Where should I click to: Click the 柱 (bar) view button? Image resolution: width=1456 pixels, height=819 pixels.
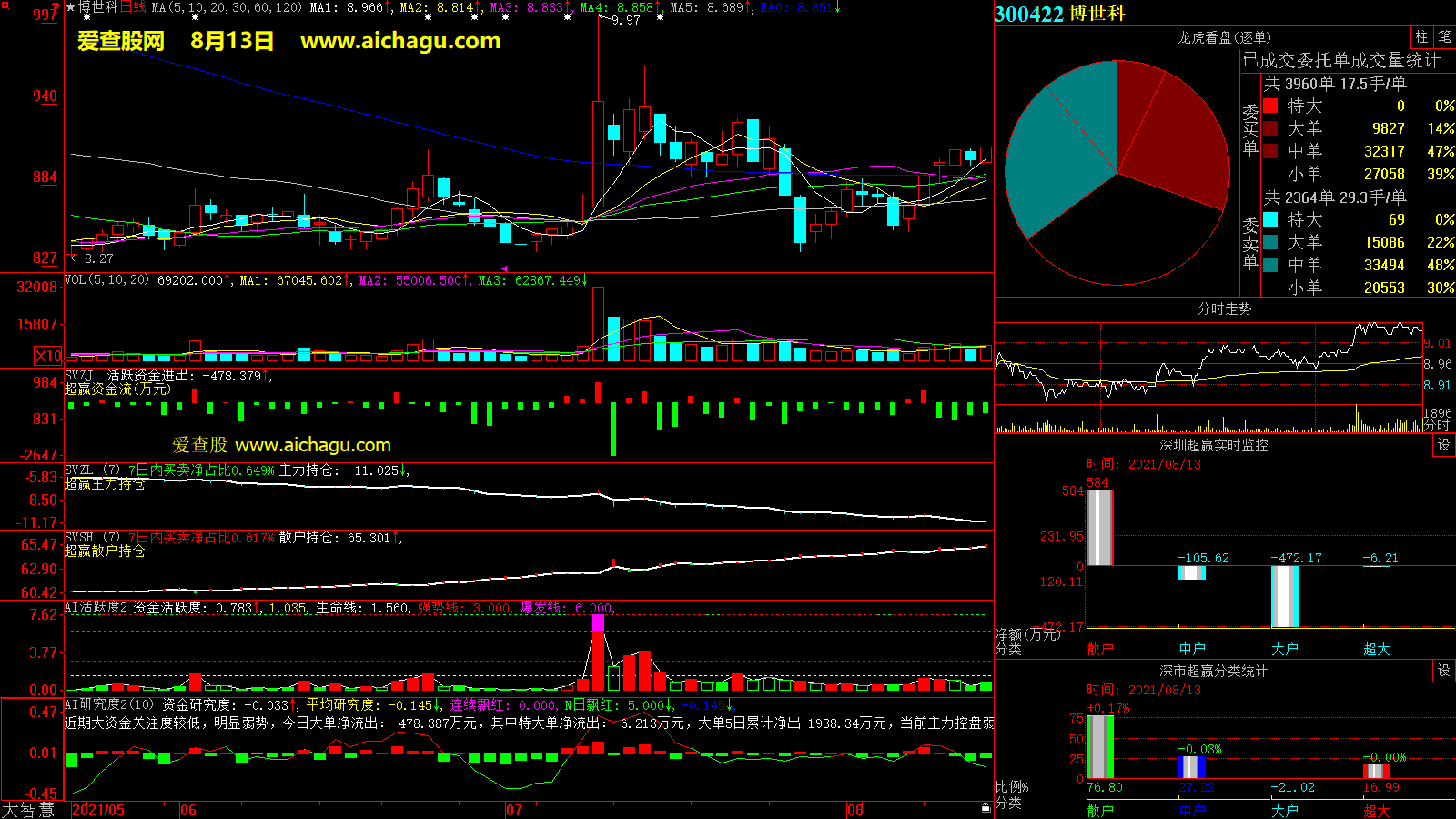[x=1421, y=37]
